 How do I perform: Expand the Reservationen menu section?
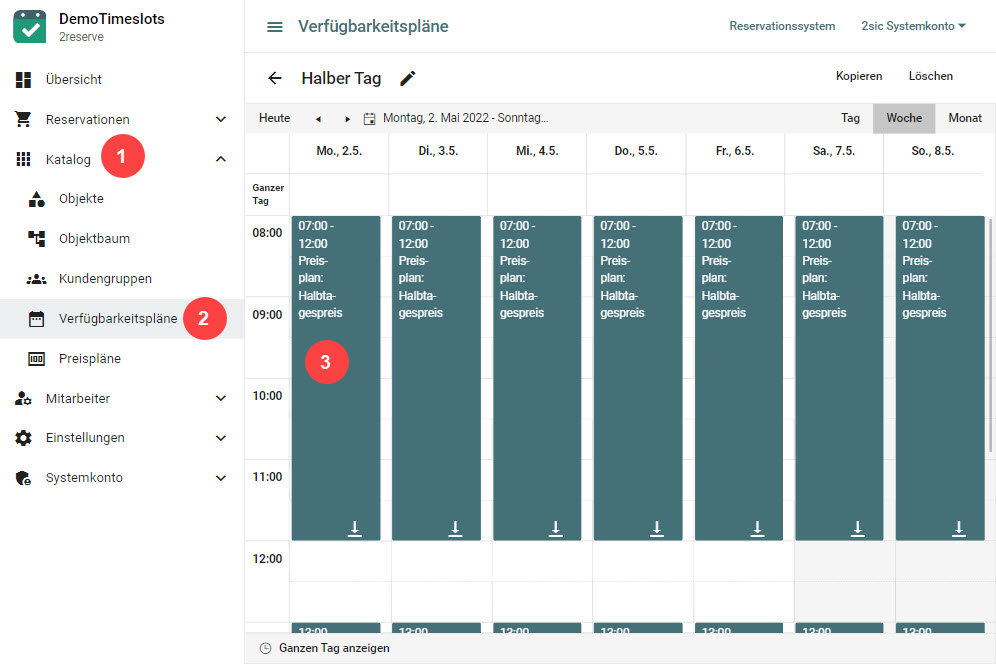[x=221, y=119]
